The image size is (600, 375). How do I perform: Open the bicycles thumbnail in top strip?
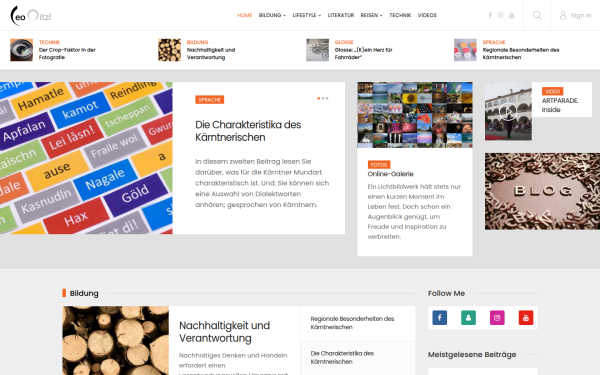317,50
